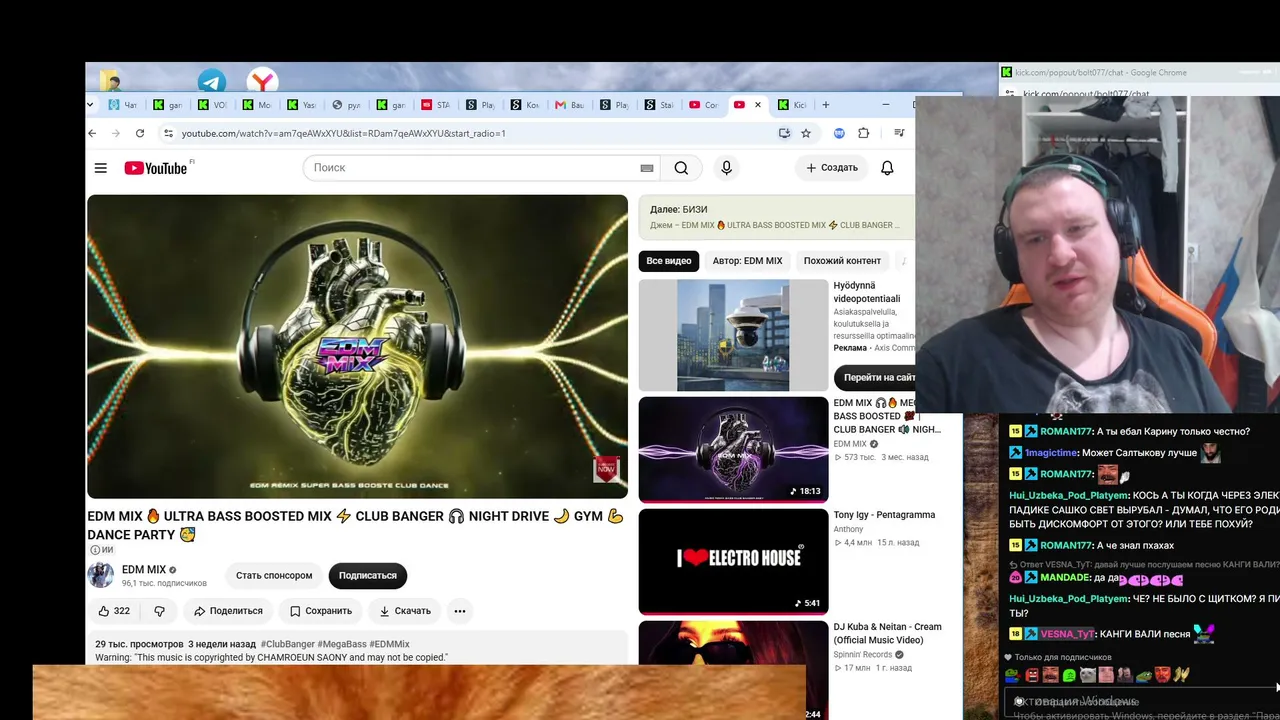
Task: Open the Axis ad thumbnail
Action: tap(733, 336)
